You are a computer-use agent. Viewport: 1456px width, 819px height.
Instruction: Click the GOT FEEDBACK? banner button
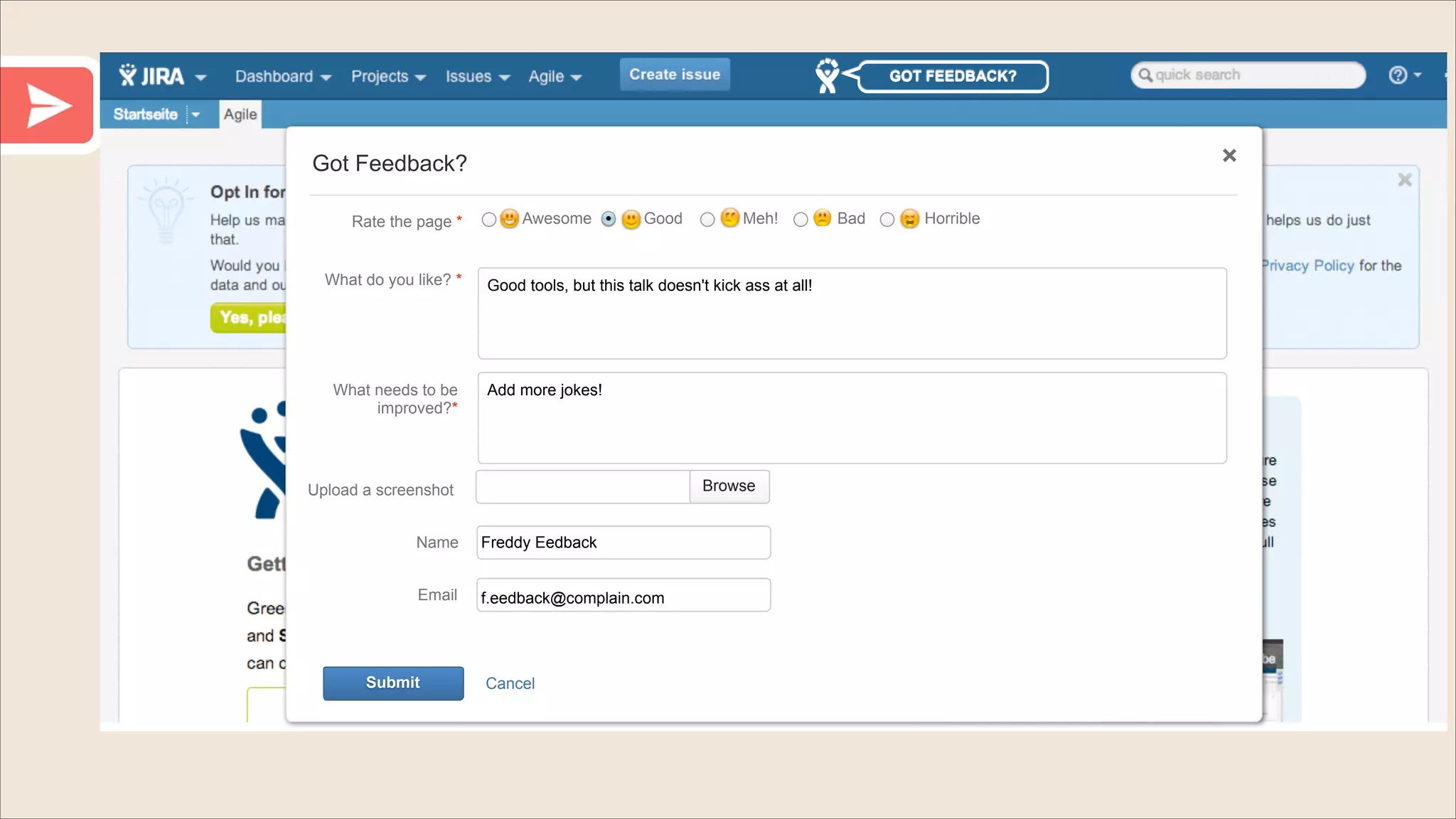click(x=953, y=76)
